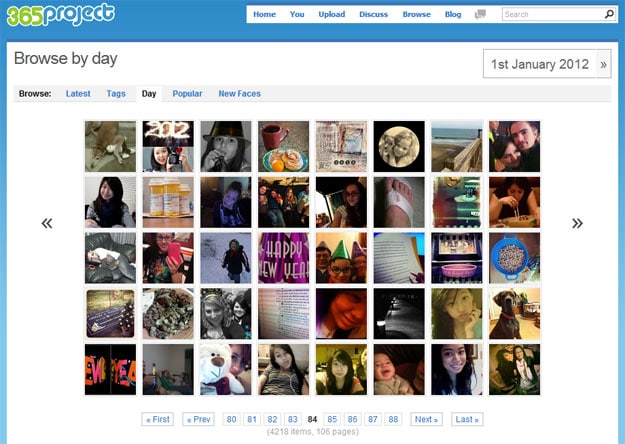Click the search magnifier icon
The image size is (625, 444).
(609, 15)
